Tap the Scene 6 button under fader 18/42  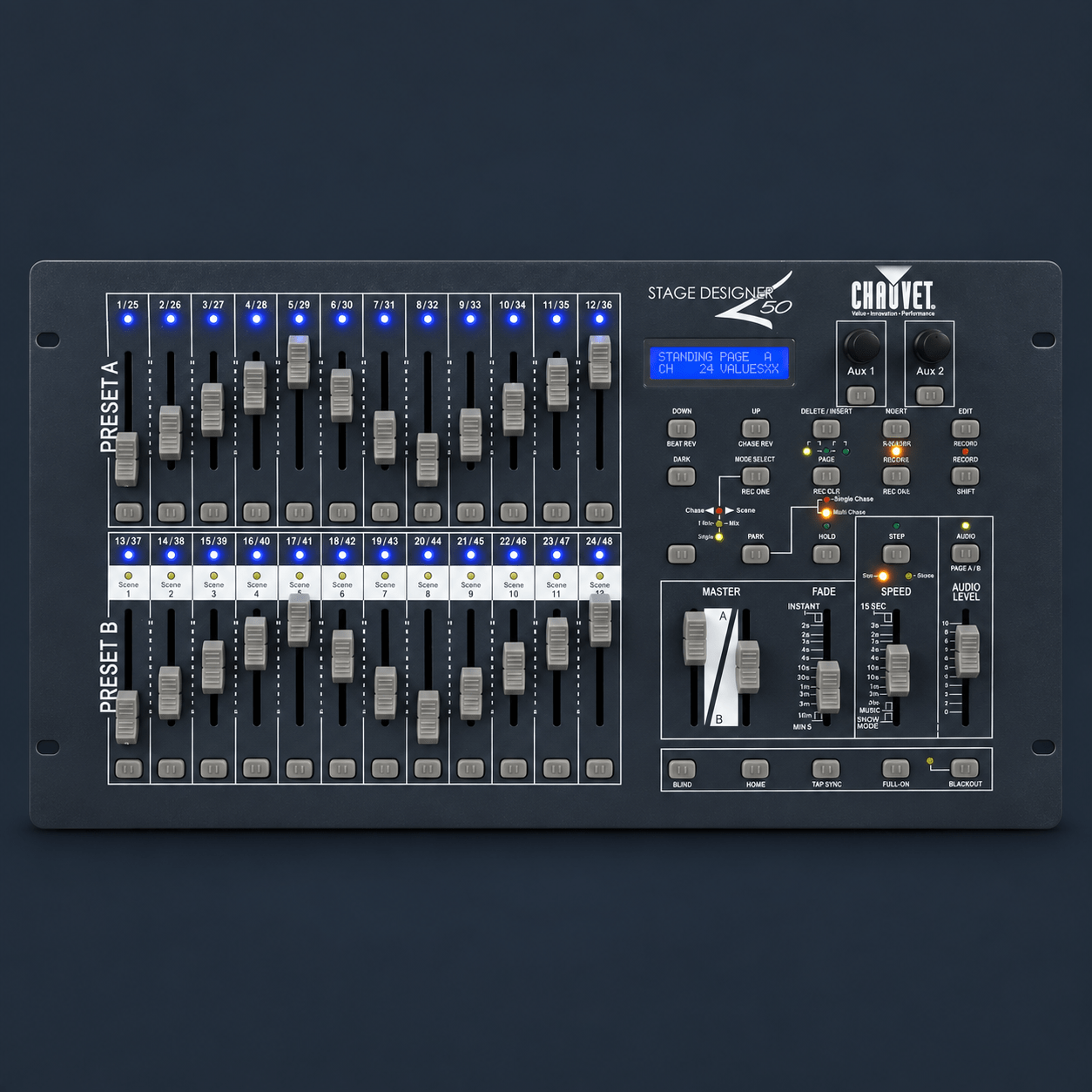click(342, 769)
